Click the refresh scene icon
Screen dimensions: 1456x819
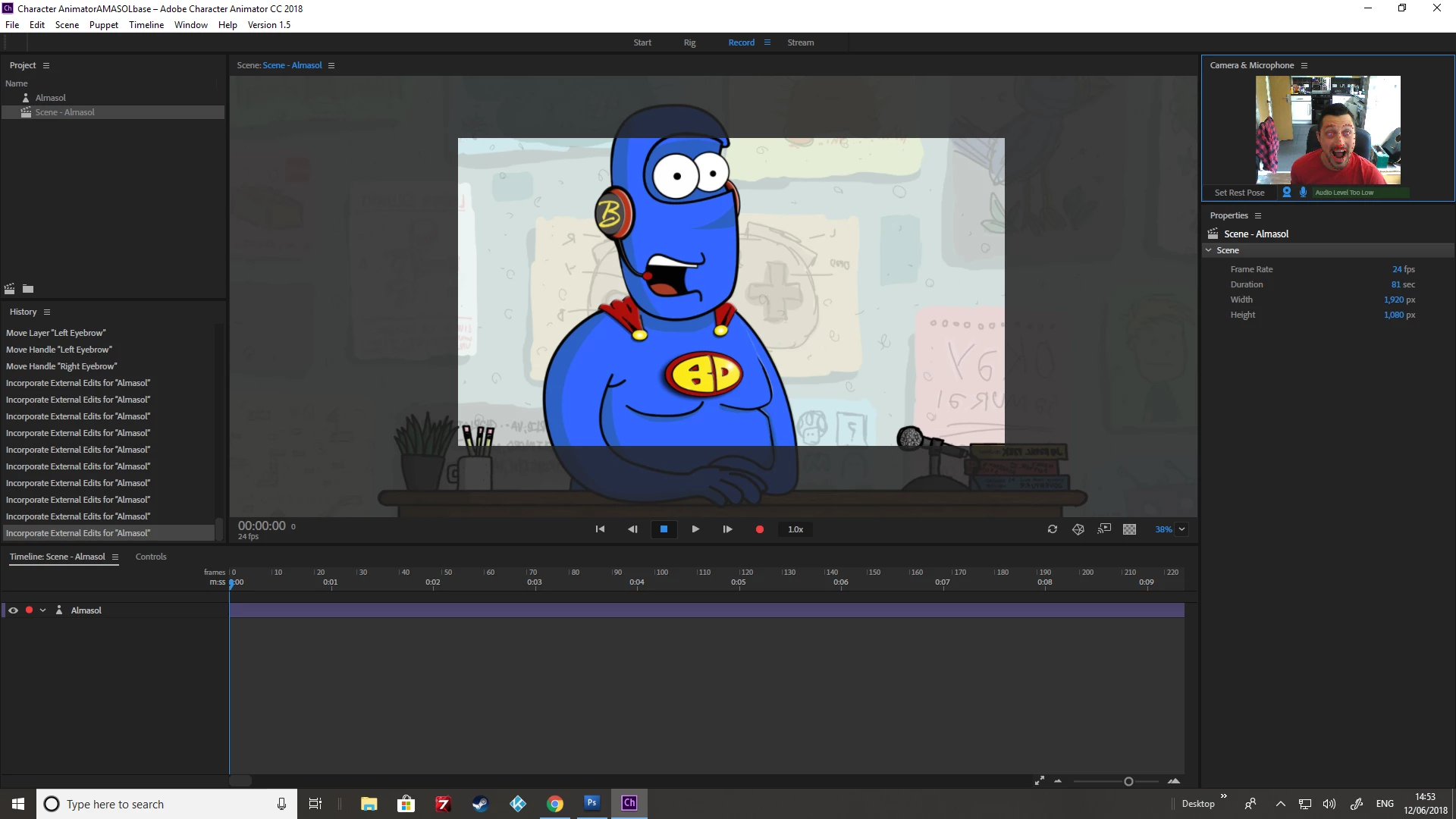[x=1053, y=529]
